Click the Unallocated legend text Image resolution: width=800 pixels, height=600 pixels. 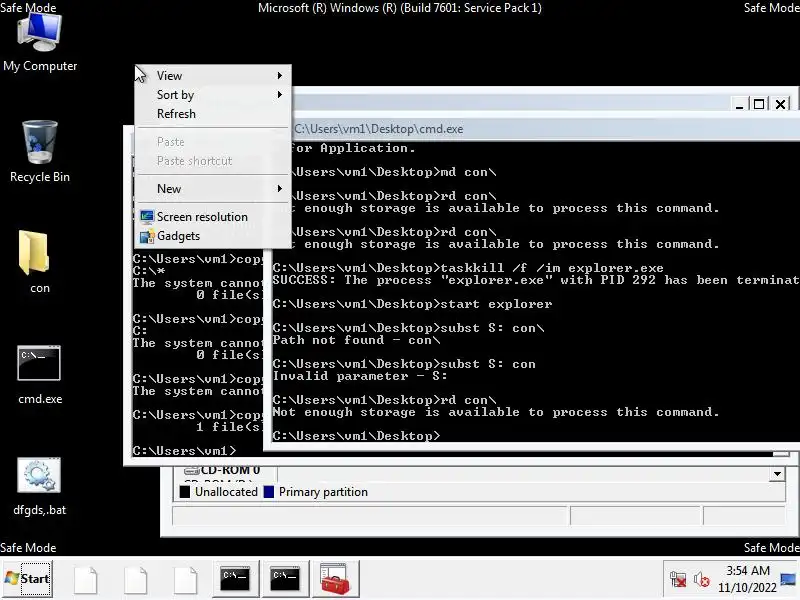coord(226,492)
